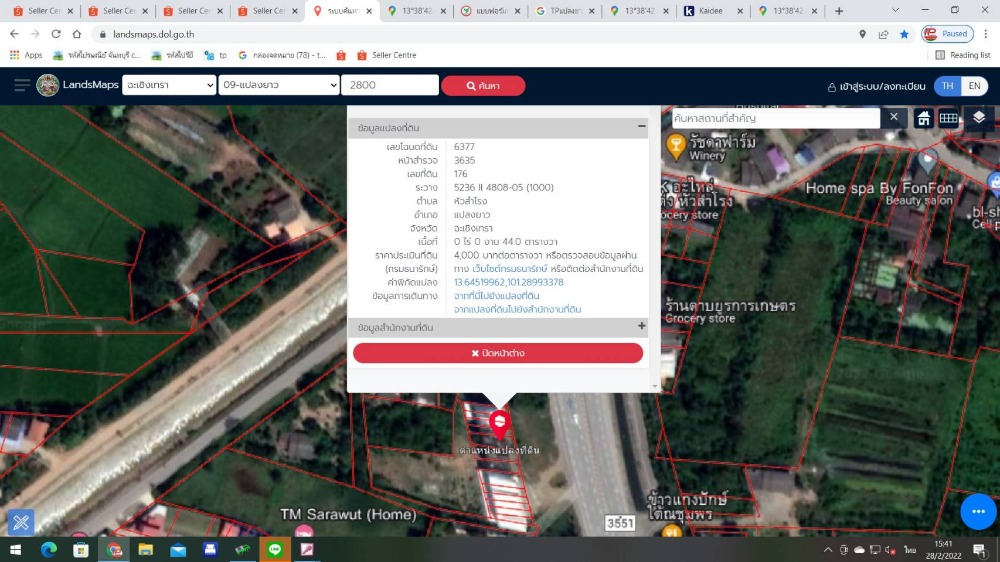Click เข้าสู่ระบบ/ลงทะเบียน login link
This screenshot has width=1000, height=562.
coord(876,86)
